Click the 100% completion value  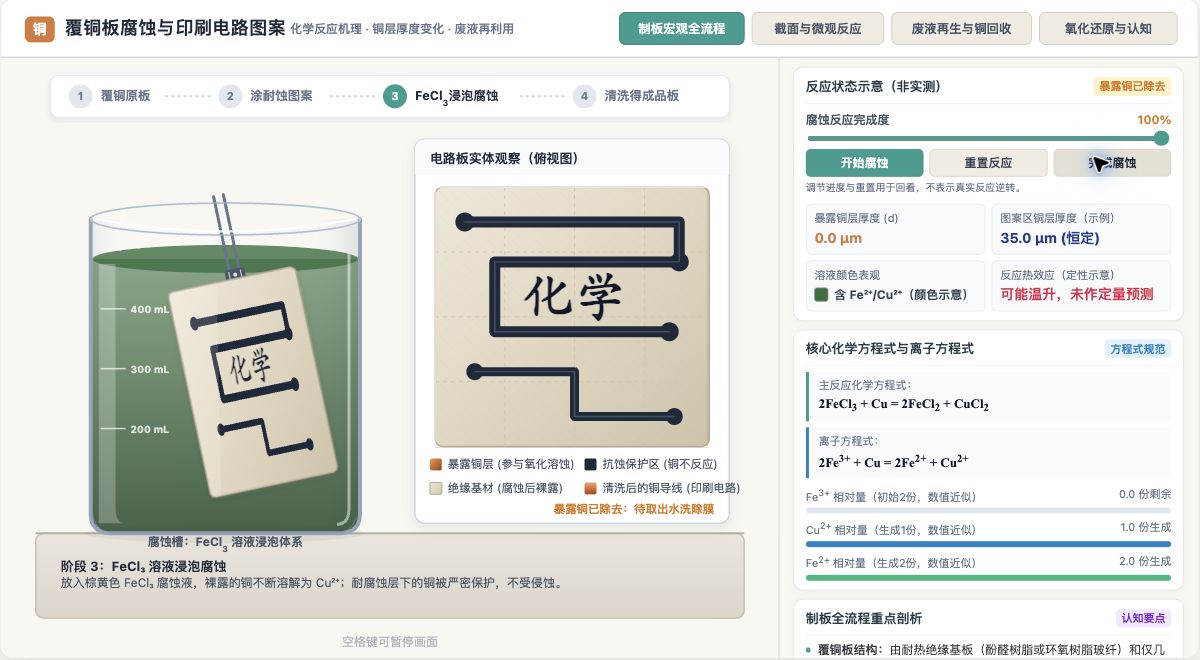pyautogui.click(x=1153, y=119)
